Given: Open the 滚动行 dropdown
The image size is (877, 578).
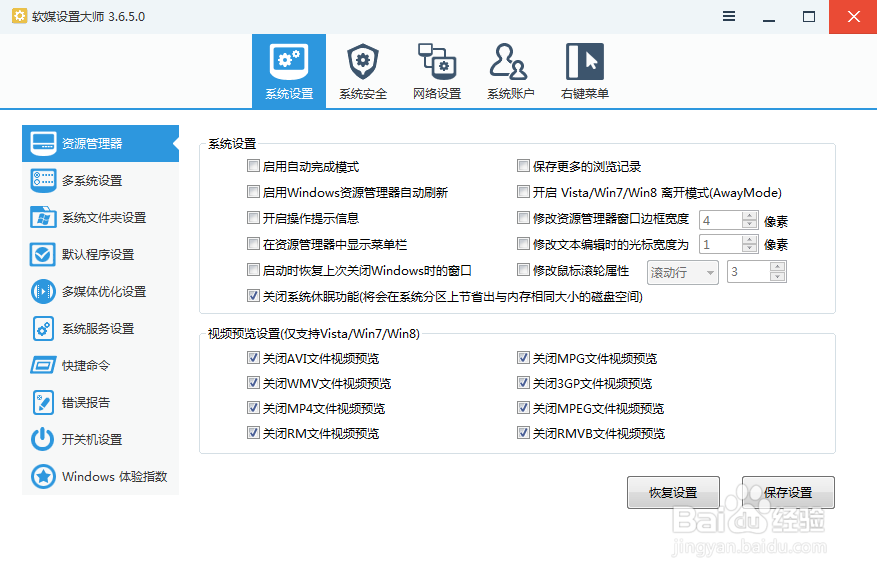Looking at the screenshot, I should click(x=682, y=271).
